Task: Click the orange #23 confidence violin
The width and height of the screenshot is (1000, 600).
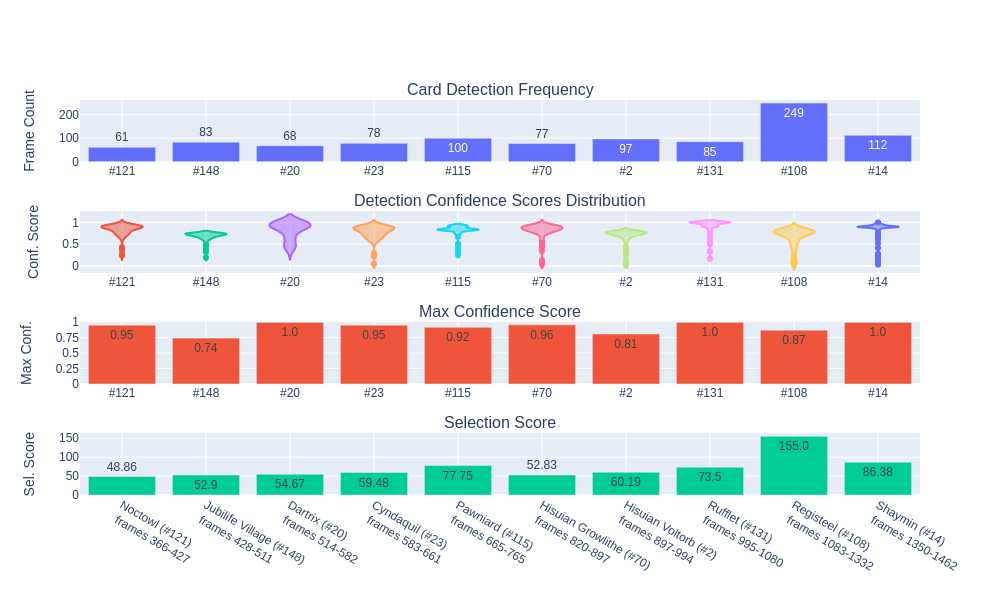Action: 374,234
